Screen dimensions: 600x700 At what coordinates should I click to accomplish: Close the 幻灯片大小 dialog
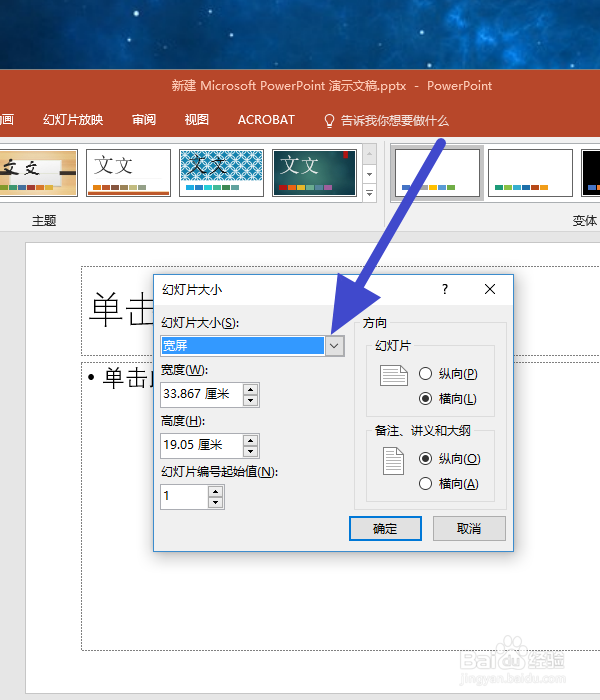click(490, 289)
